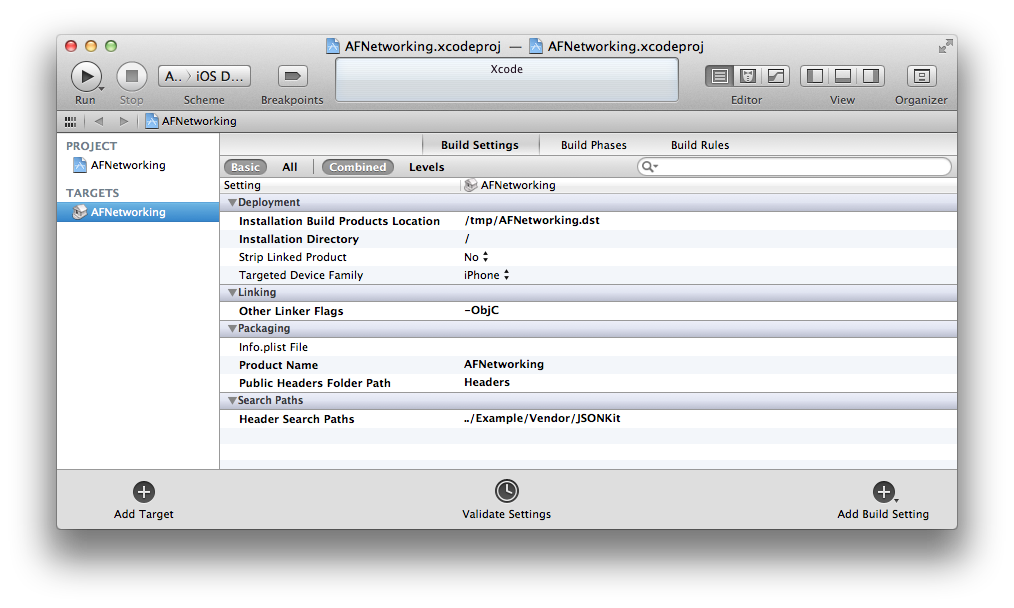
Task: Click the -ObjC linker flag value
Action: pos(482,310)
